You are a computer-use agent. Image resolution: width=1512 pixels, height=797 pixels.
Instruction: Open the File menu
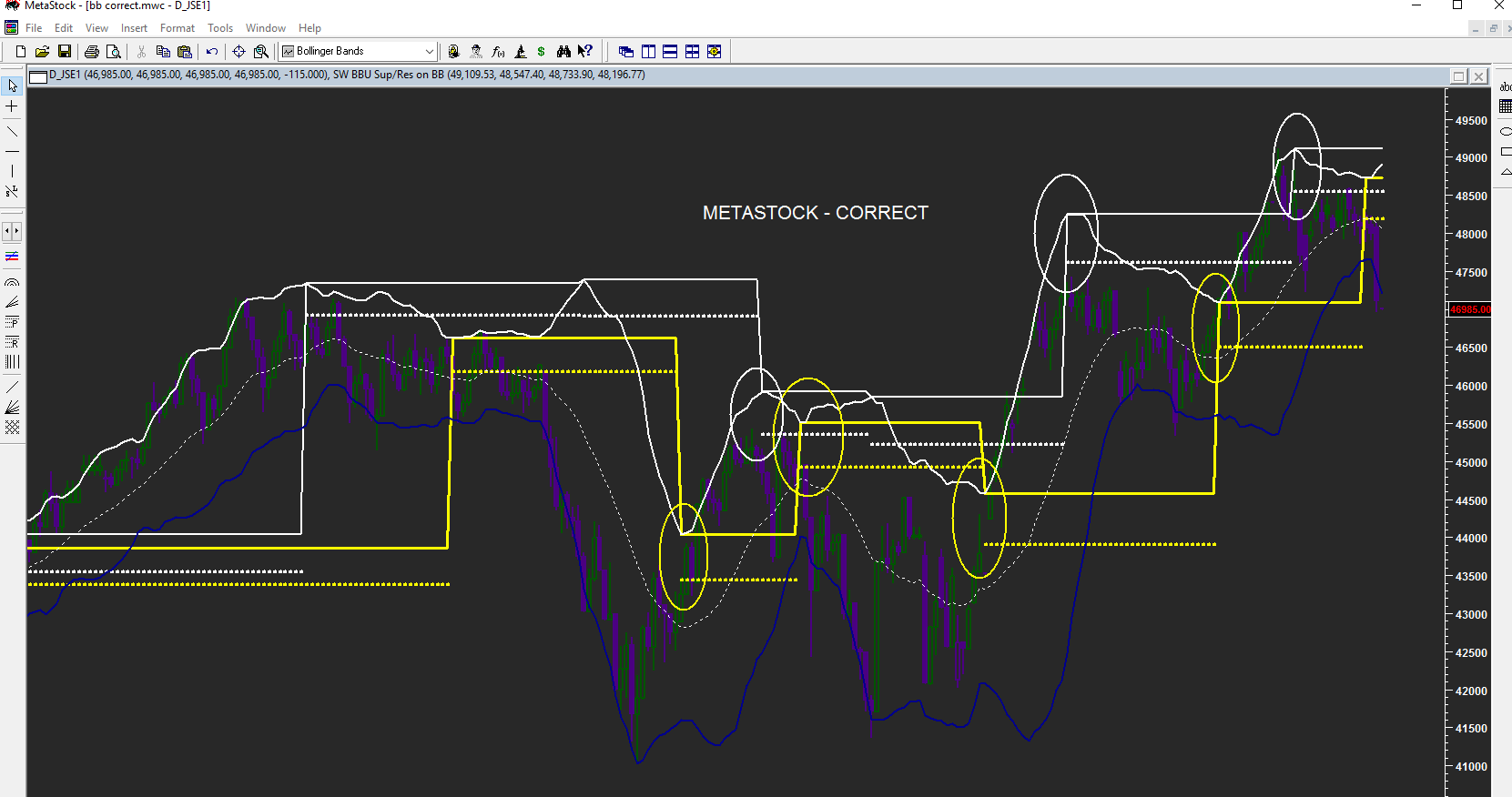[x=34, y=28]
